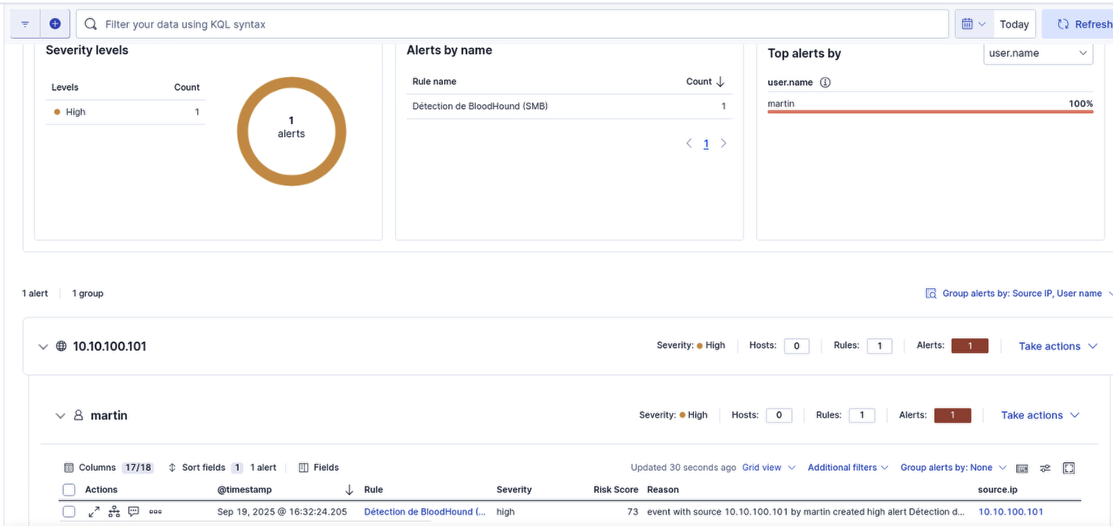Screen dimensions: 1113x530
Task: Open the user.name top alerts dropdown
Action: click(1037, 53)
